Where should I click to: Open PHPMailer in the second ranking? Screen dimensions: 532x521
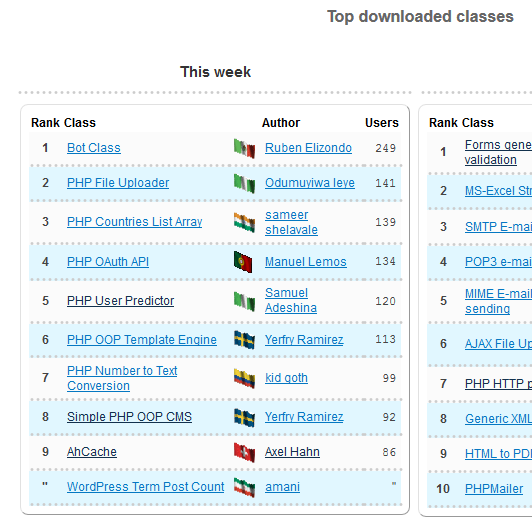pyautogui.click(x=494, y=489)
